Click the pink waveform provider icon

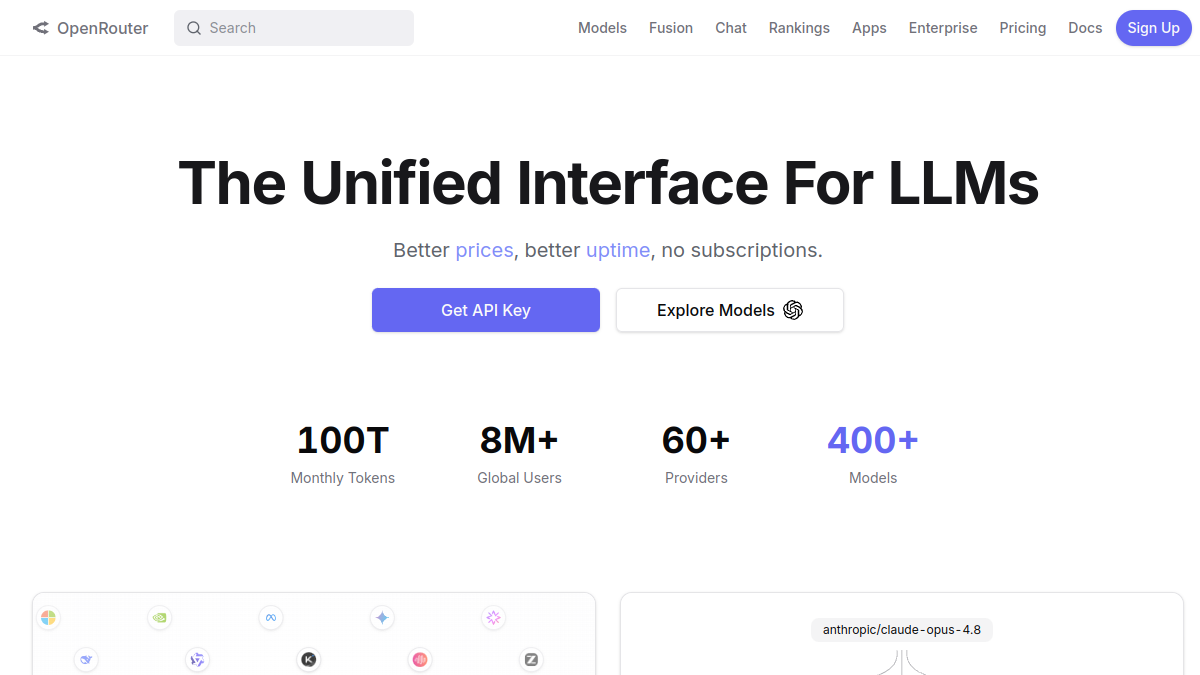pyautogui.click(x=420, y=660)
